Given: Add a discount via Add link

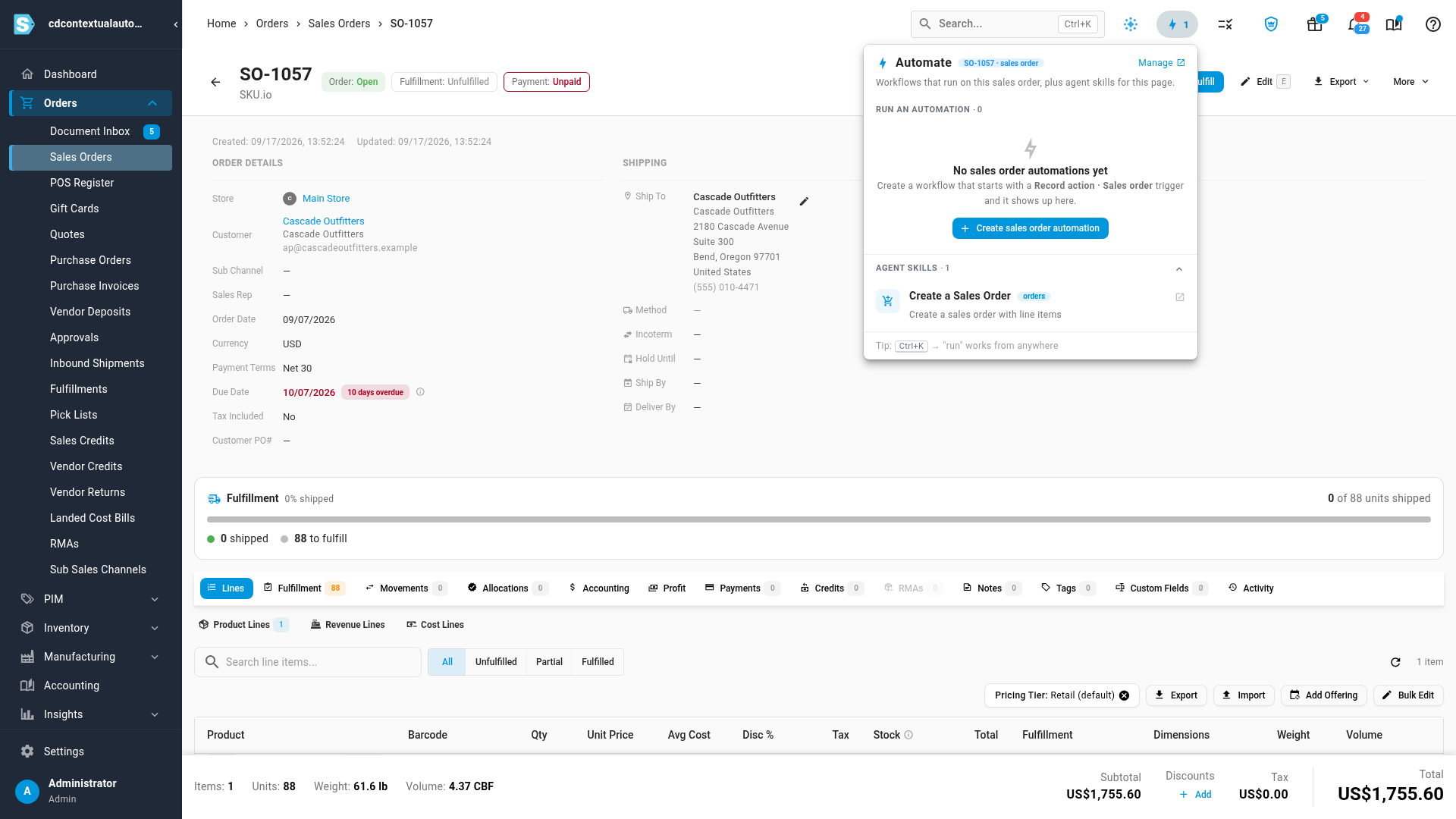Looking at the screenshot, I should [1195, 795].
